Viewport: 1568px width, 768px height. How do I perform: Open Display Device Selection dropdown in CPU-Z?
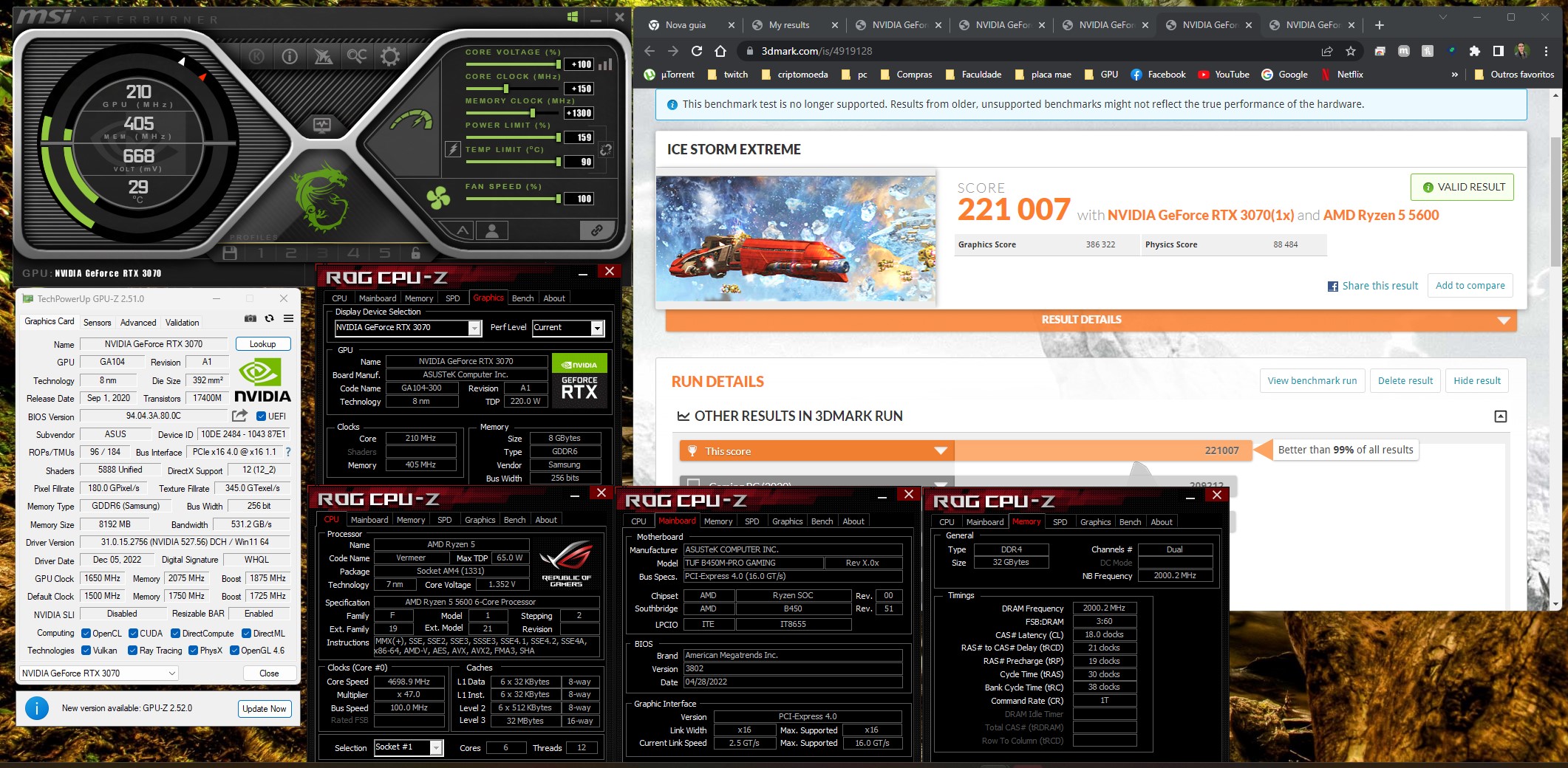coord(408,328)
